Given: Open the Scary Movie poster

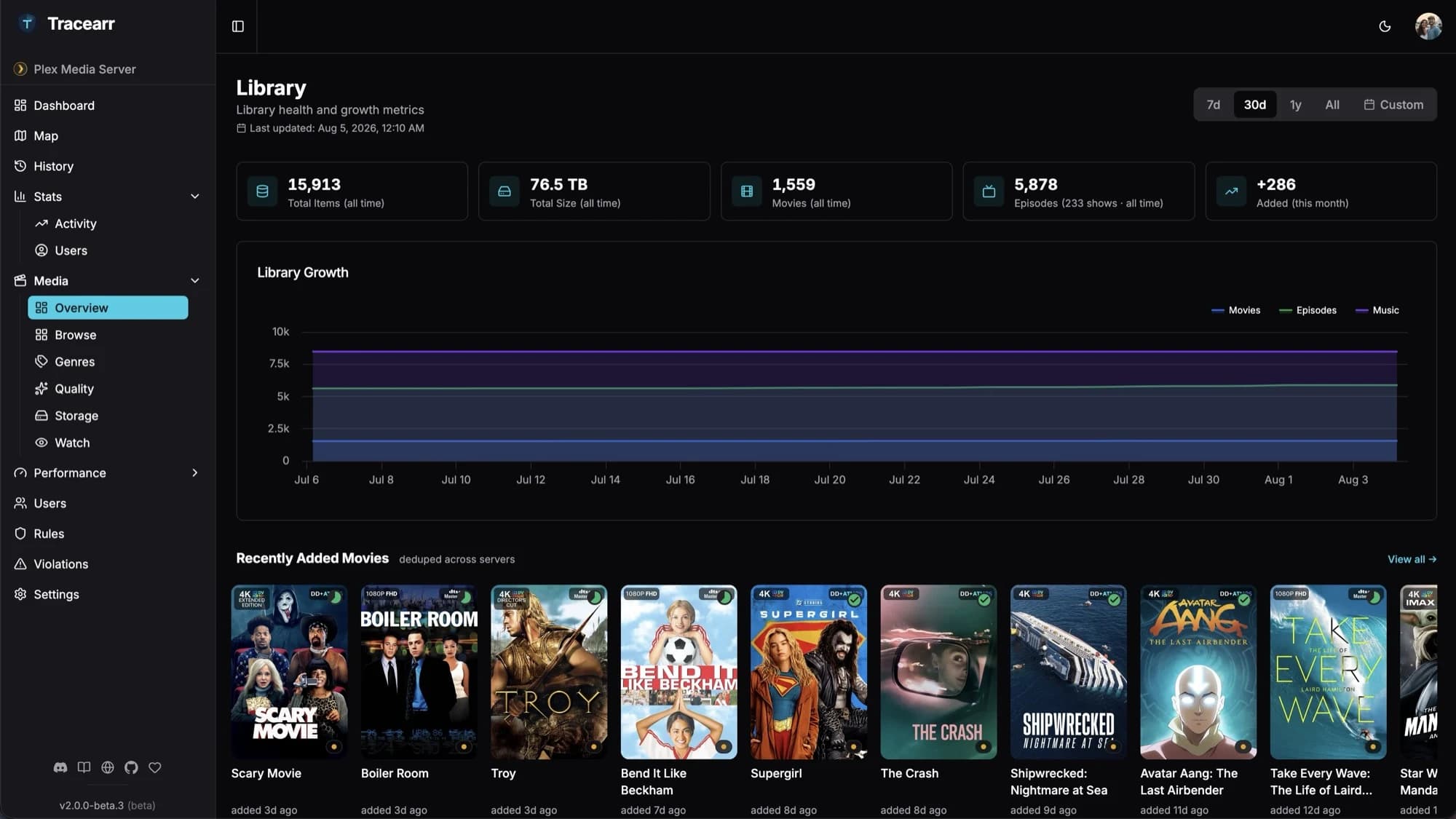Looking at the screenshot, I should (289, 672).
